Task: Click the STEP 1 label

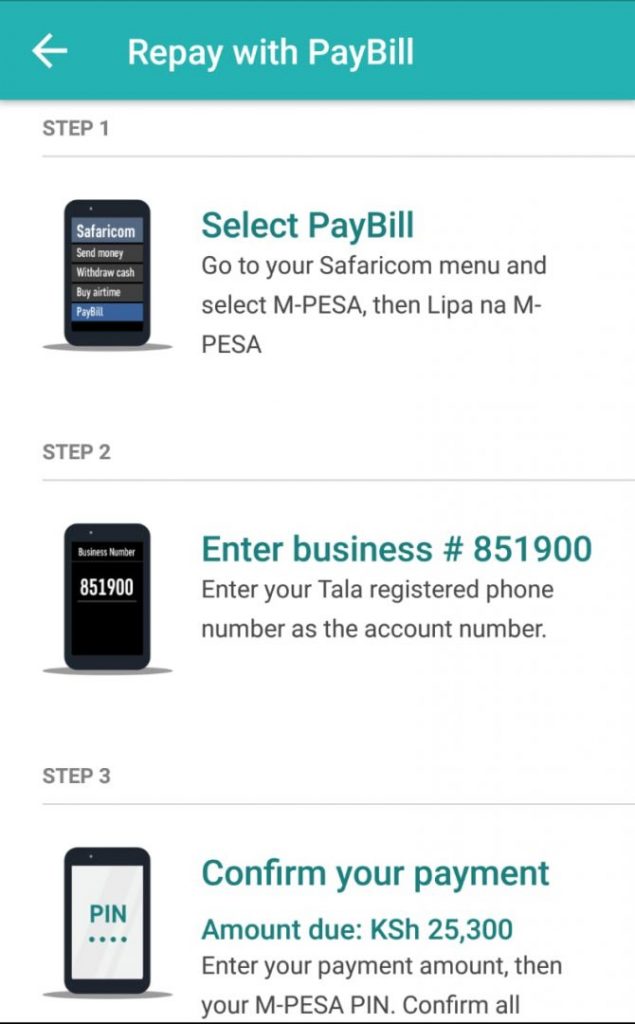Action: pos(76,128)
